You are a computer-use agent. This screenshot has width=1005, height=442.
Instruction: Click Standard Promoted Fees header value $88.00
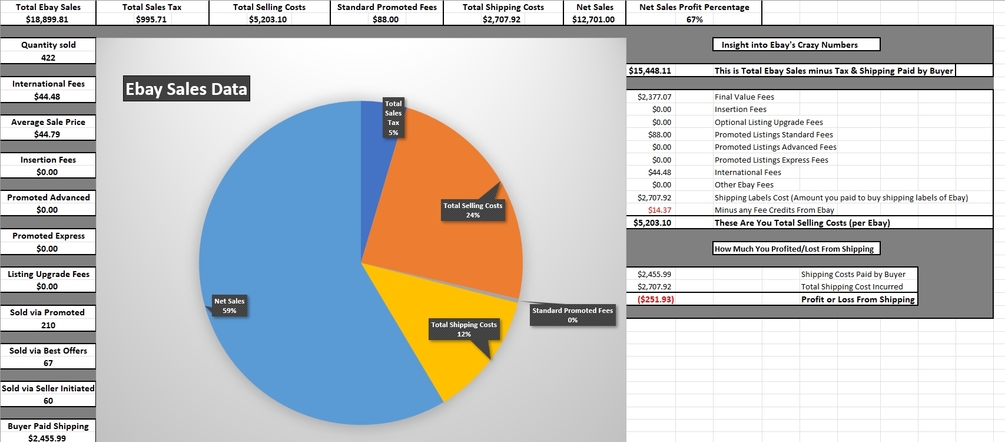pyautogui.click(x=385, y=19)
